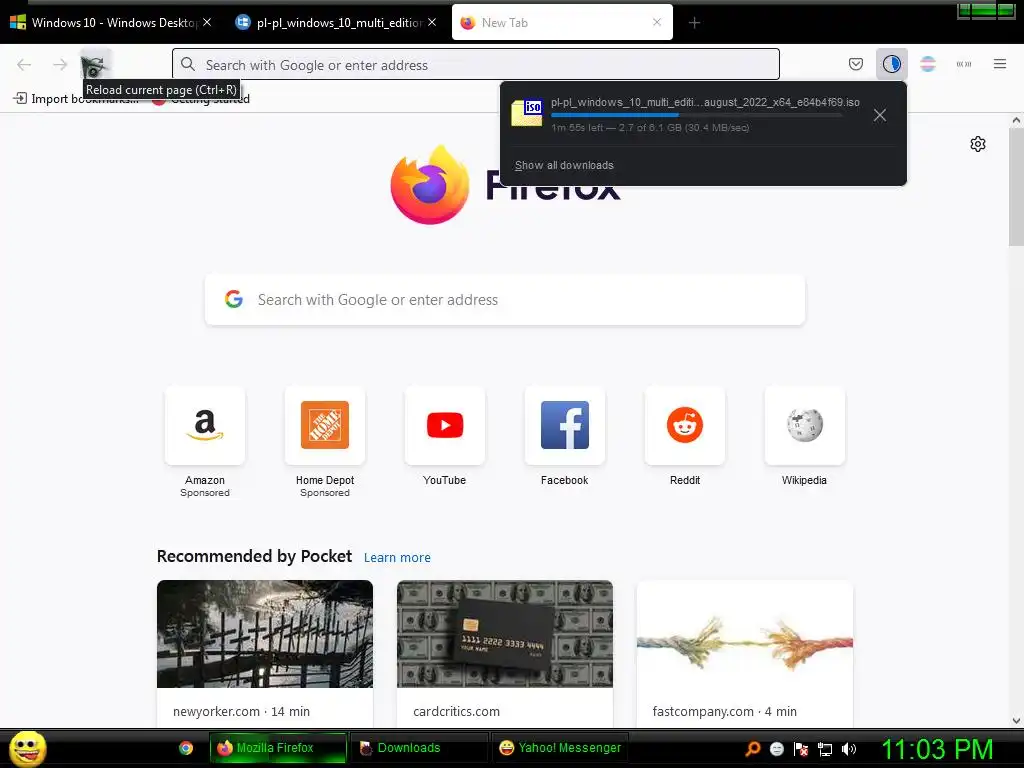Focus the page Search with Google box
This screenshot has height=768, width=1024.
505,299
